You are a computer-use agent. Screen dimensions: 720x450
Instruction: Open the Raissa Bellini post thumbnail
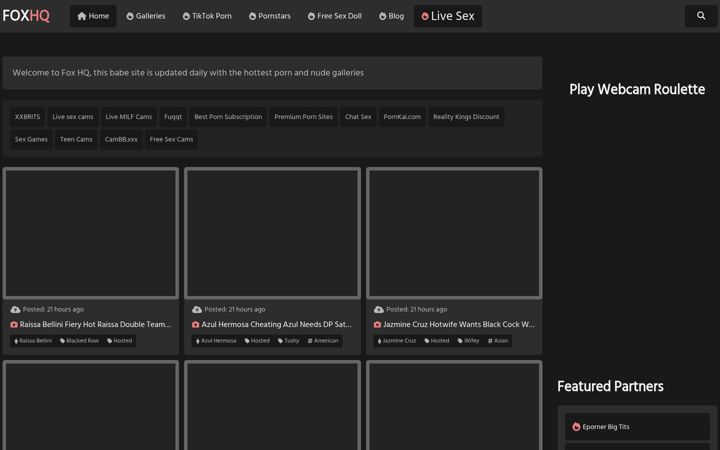pos(91,233)
